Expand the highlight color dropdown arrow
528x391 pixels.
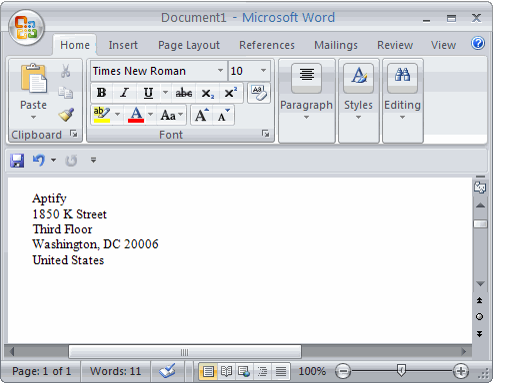[x=118, y=115]
